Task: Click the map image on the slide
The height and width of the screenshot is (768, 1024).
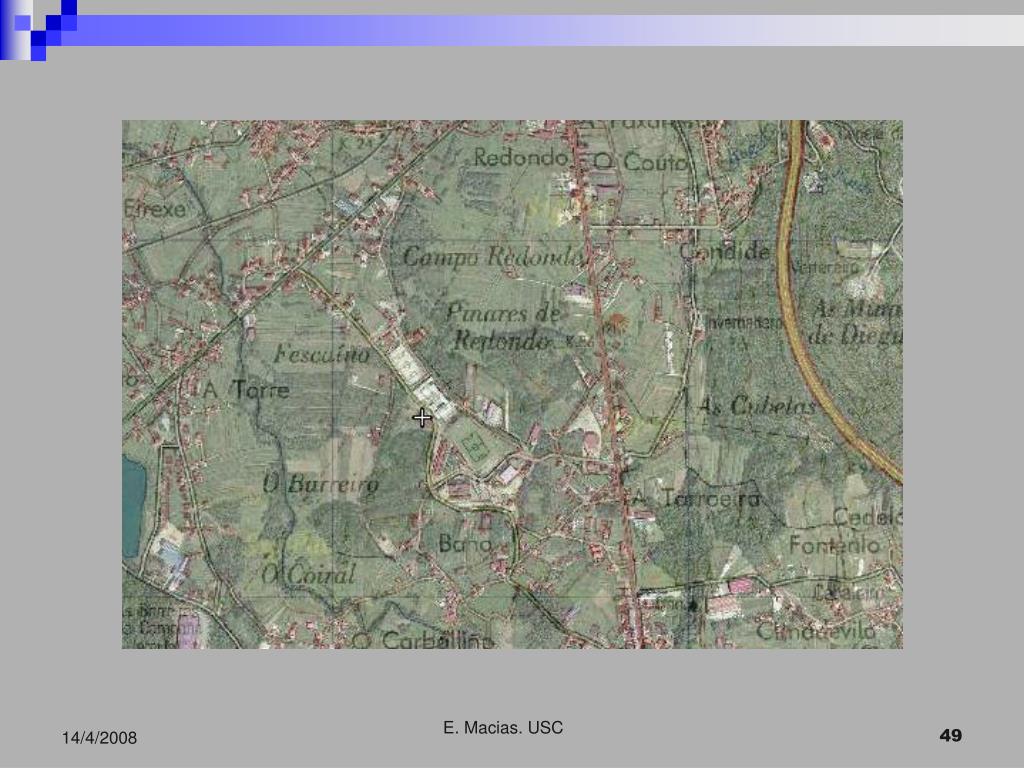Action: [x=512, y=384]
